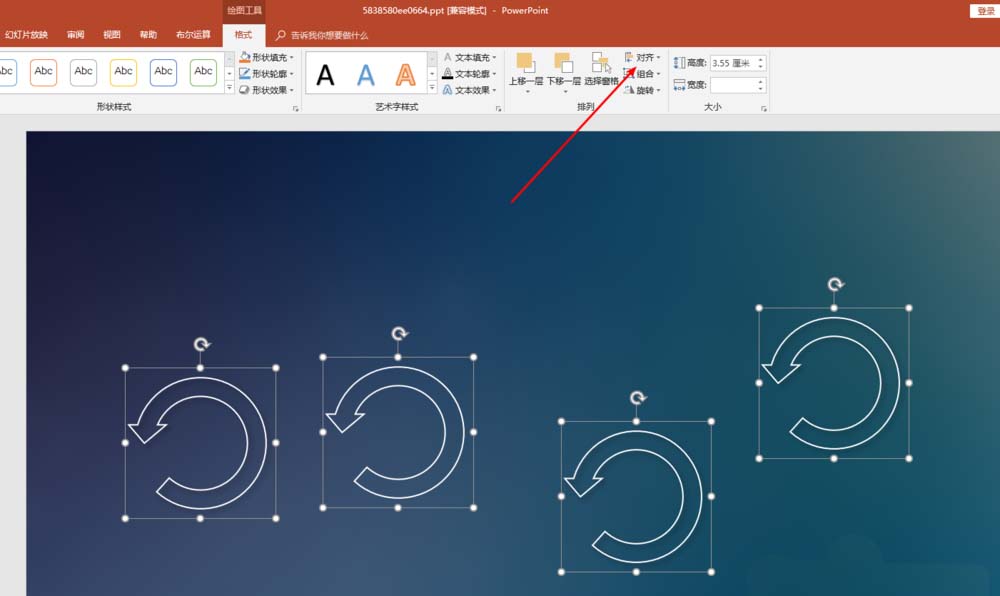Select the 格式 tab
Image resolution: width=1000 pixels, height=596 pixels.
pyautogui.click(x=243, y=34)
